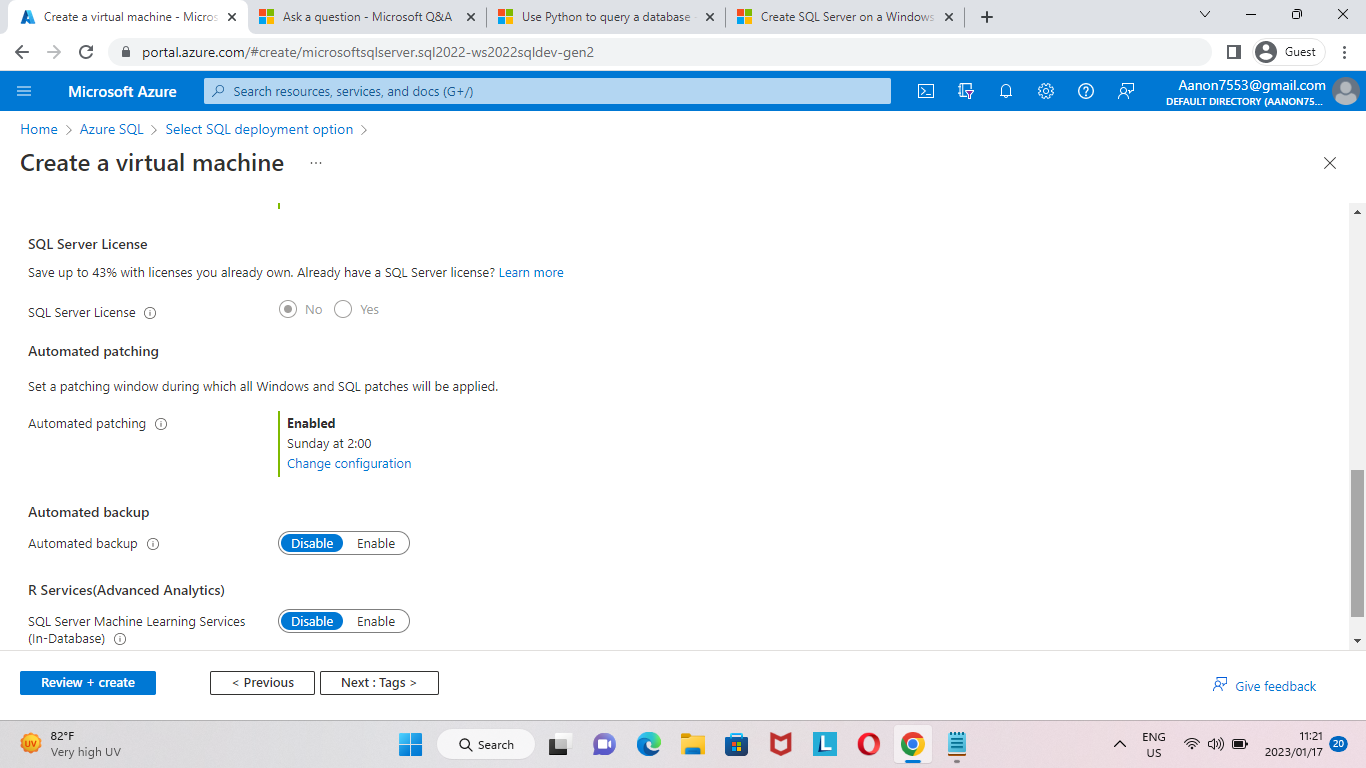Close the Create a virtual machine blade
The image size is (1366, 768).
(x=1330, y=163)
